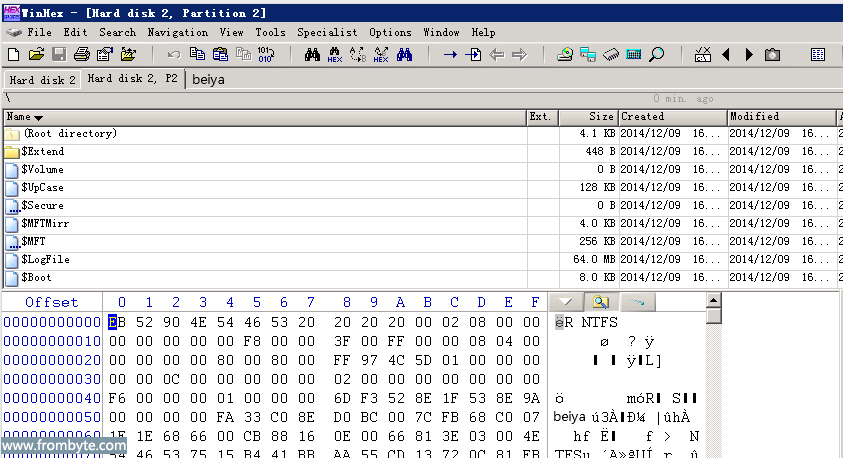Open the Calculator toolbar icon
Image resolution: width=843 pixels, height=458 pixels.
pos(633,54)
